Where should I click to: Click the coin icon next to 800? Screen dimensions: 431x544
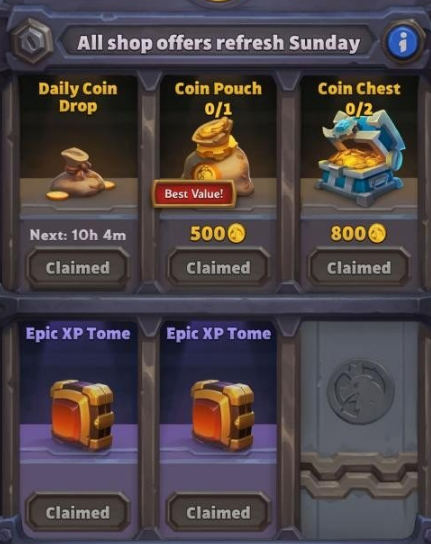(377, 233)
